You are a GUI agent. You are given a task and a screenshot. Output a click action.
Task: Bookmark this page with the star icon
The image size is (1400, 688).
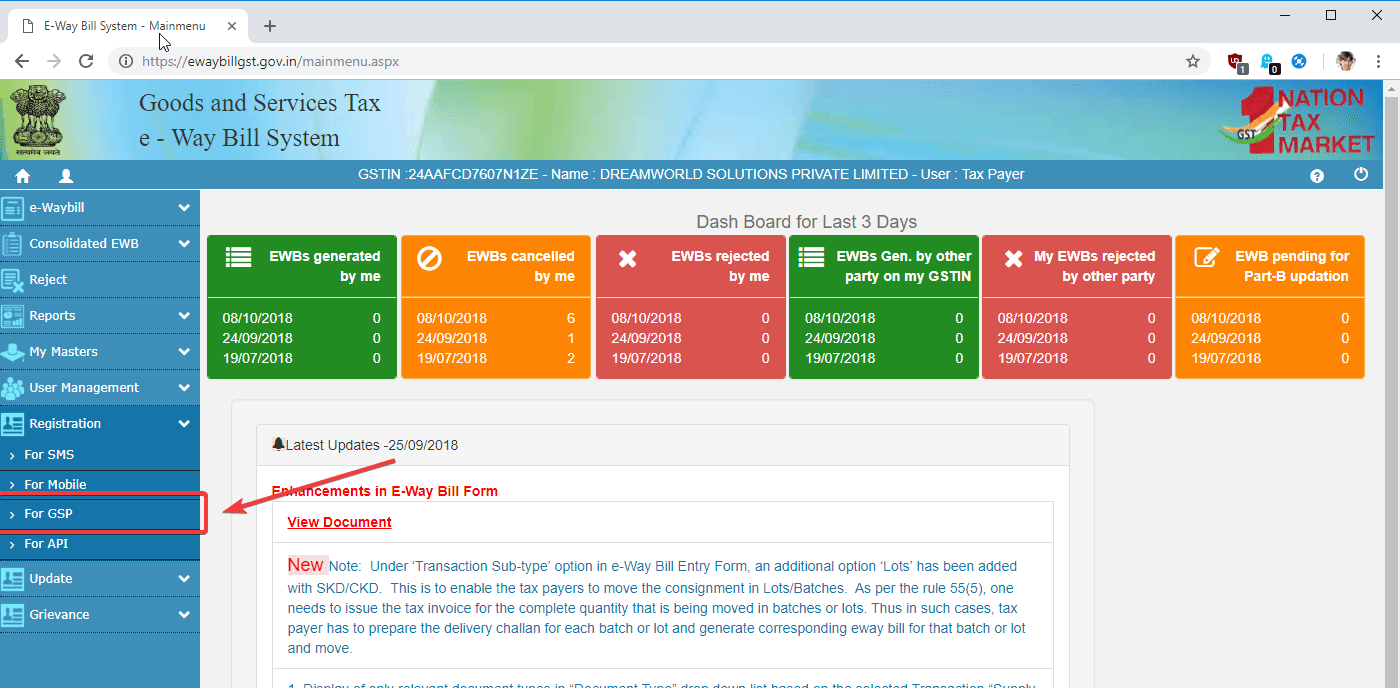[x=1192, y=62]
